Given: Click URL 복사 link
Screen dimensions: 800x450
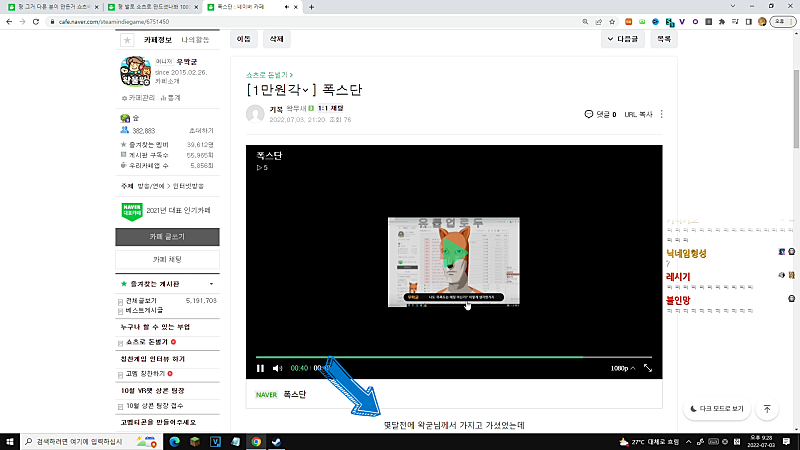Looking at the screenshot, I should tap(638, 114).
